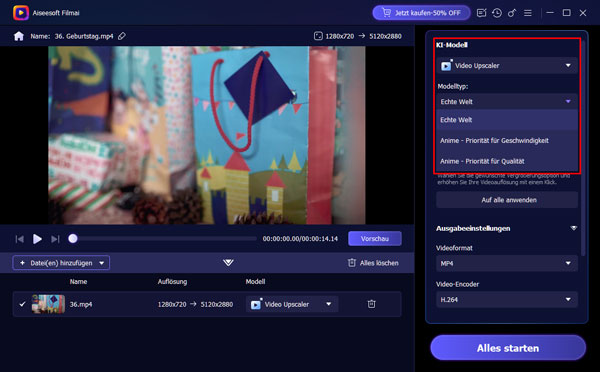Screen dimensions: 600x372
Task: Select the 36.mp4 thumbnail
Action: click(x=48, y=304)
